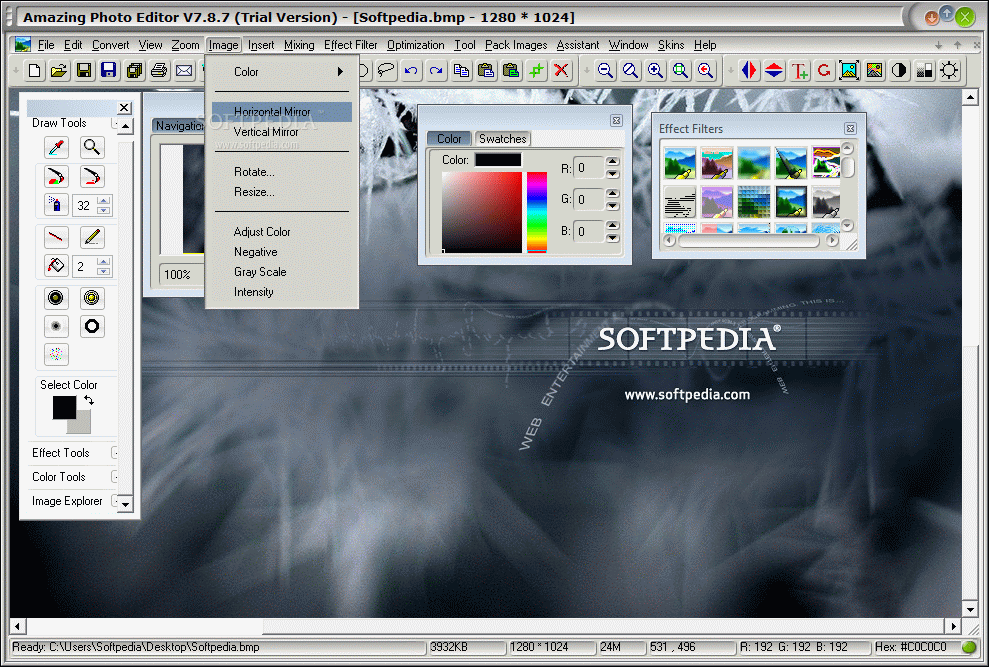Select the paint bucket fill tool
The height and width of the screenshot is (667, 989).
(56, 266)
